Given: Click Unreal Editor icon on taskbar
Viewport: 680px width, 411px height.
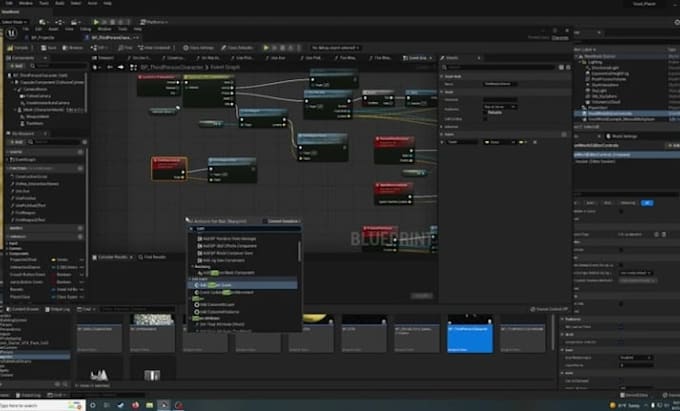Looking at the screenshot, I should [164, 405].
